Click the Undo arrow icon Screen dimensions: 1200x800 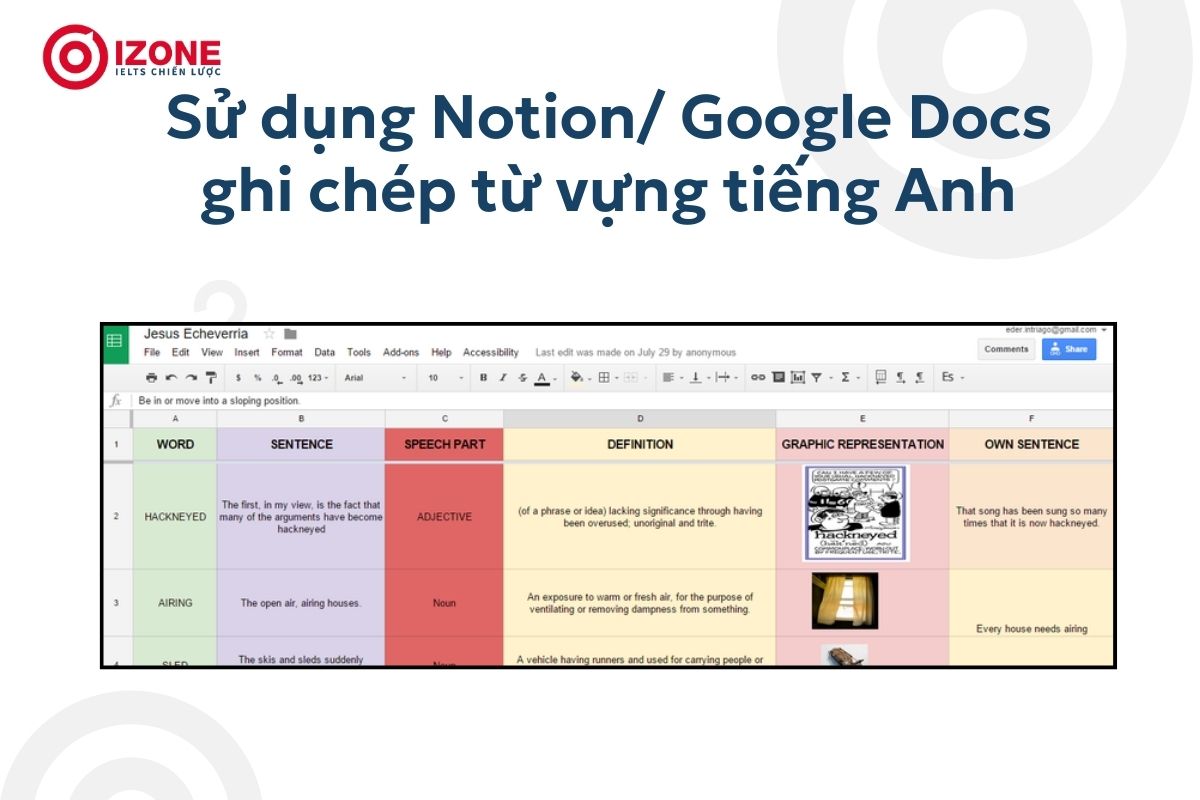[x=171, y=378]
